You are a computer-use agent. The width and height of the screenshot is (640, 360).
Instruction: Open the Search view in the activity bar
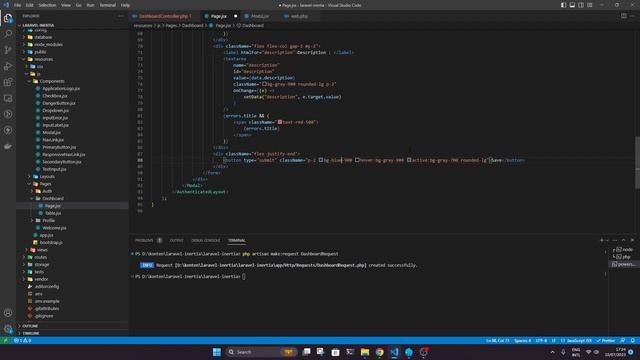8,34
